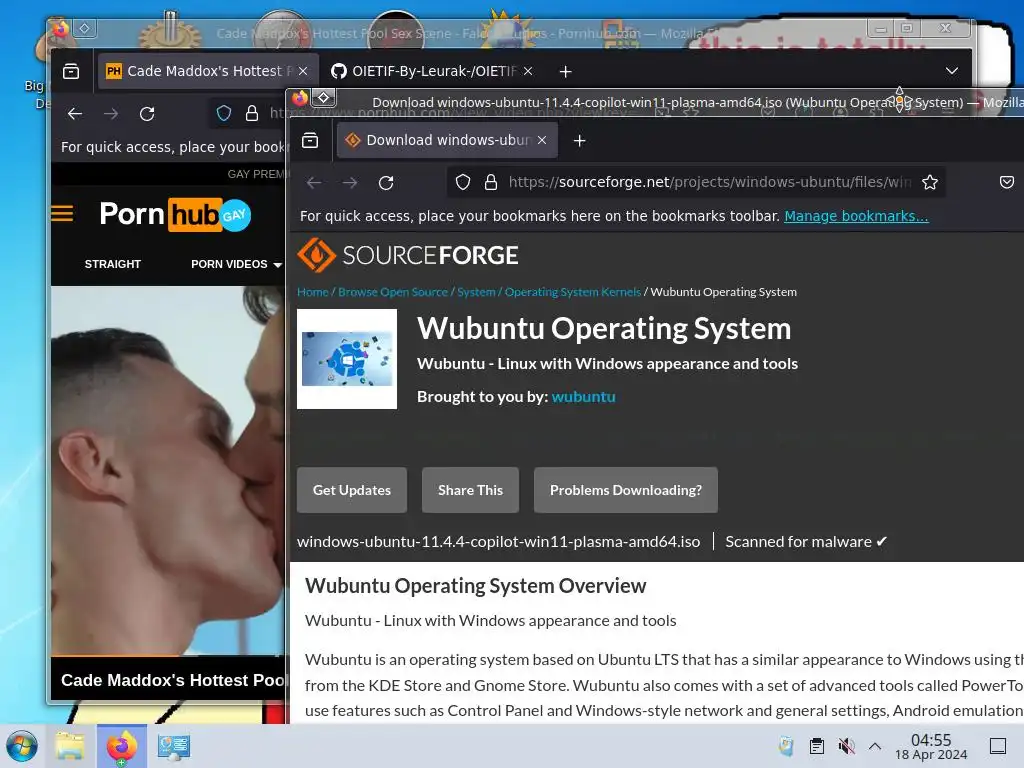Click the windows-ubuntu-11.4.4 iso file name
This screenshot has width=1024, height=768.
pyautogui.click(x=498, y=541)
